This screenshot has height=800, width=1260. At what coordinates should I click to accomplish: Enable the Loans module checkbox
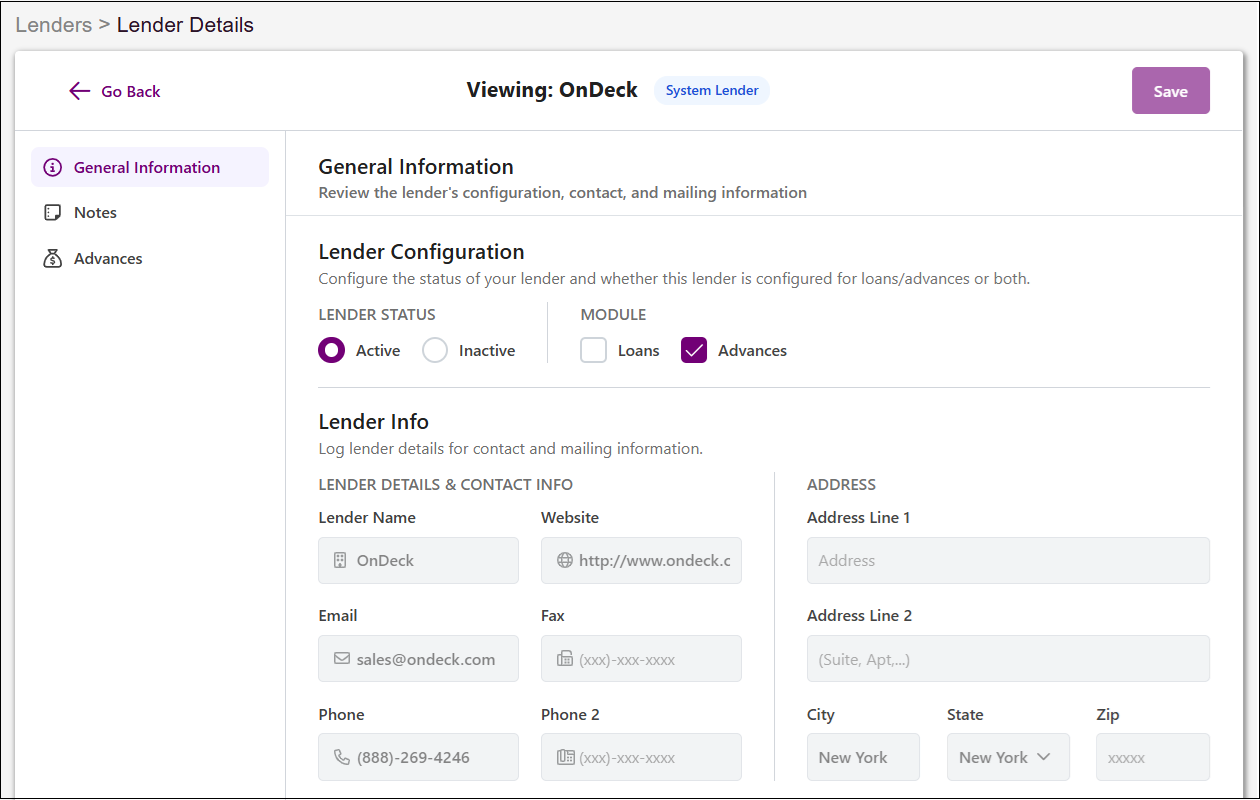click(x=594, y=350)
